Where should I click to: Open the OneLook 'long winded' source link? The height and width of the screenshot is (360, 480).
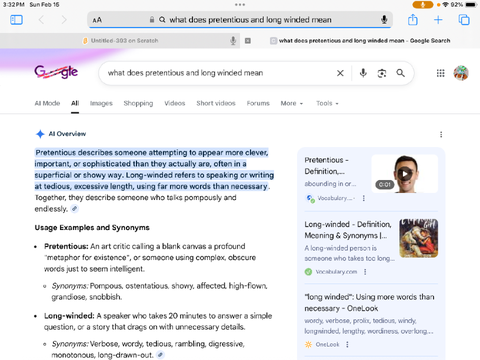(369, 302)
